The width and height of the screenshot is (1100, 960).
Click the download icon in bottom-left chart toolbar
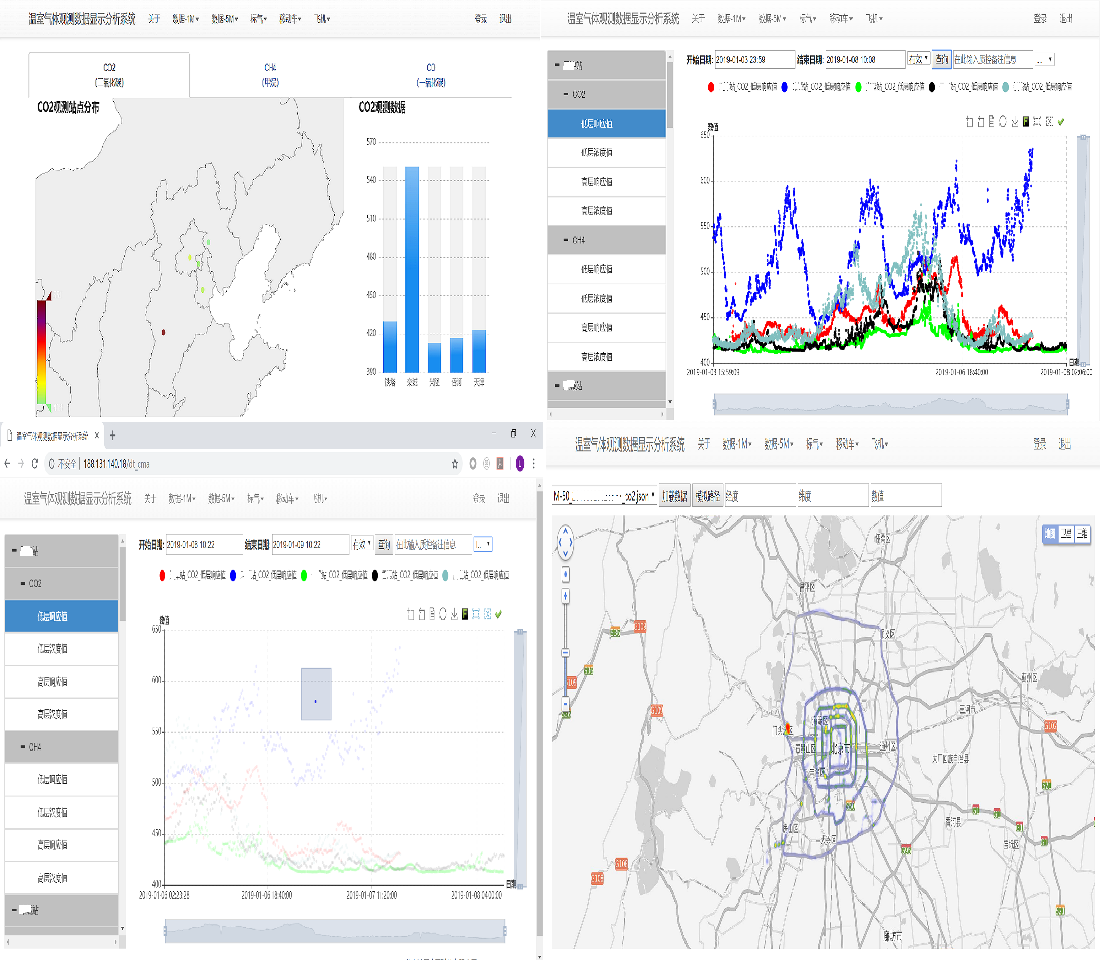pyautogui.click(x=454, y=614)
